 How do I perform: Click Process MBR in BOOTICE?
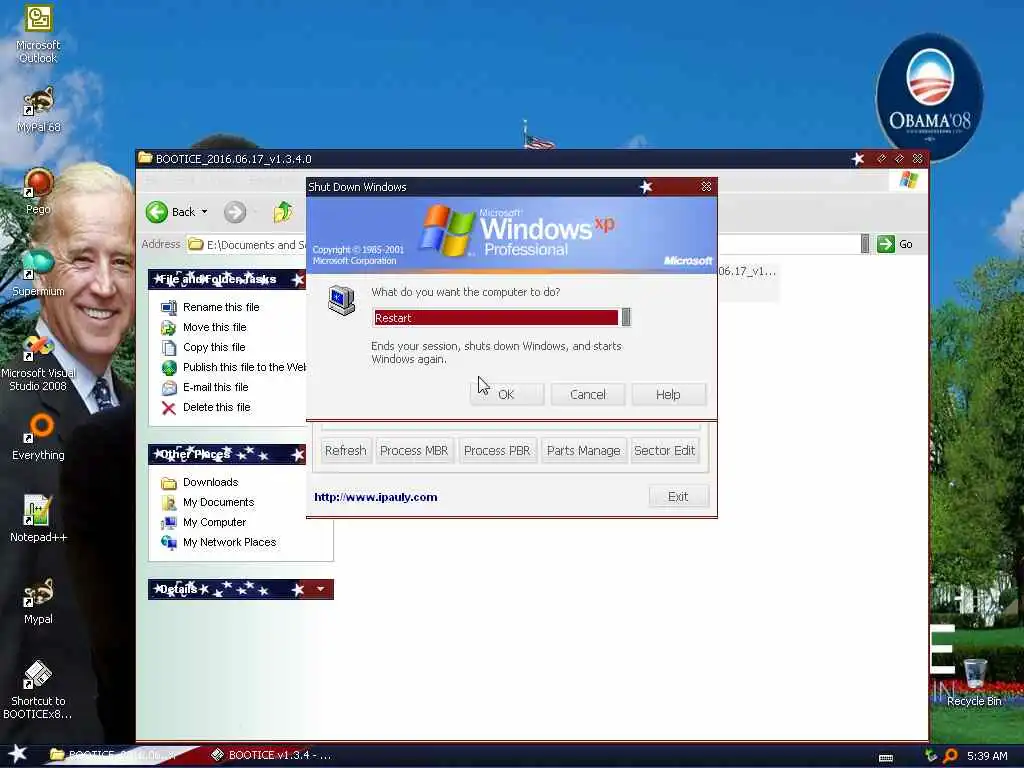[x=414, y=451]
